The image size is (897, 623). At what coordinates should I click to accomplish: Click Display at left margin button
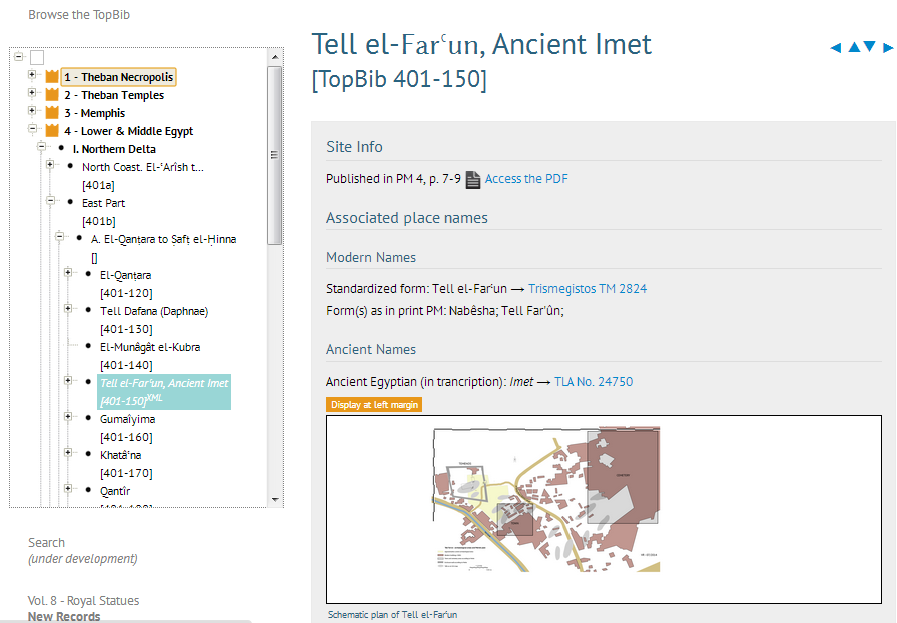pos(374,404)
